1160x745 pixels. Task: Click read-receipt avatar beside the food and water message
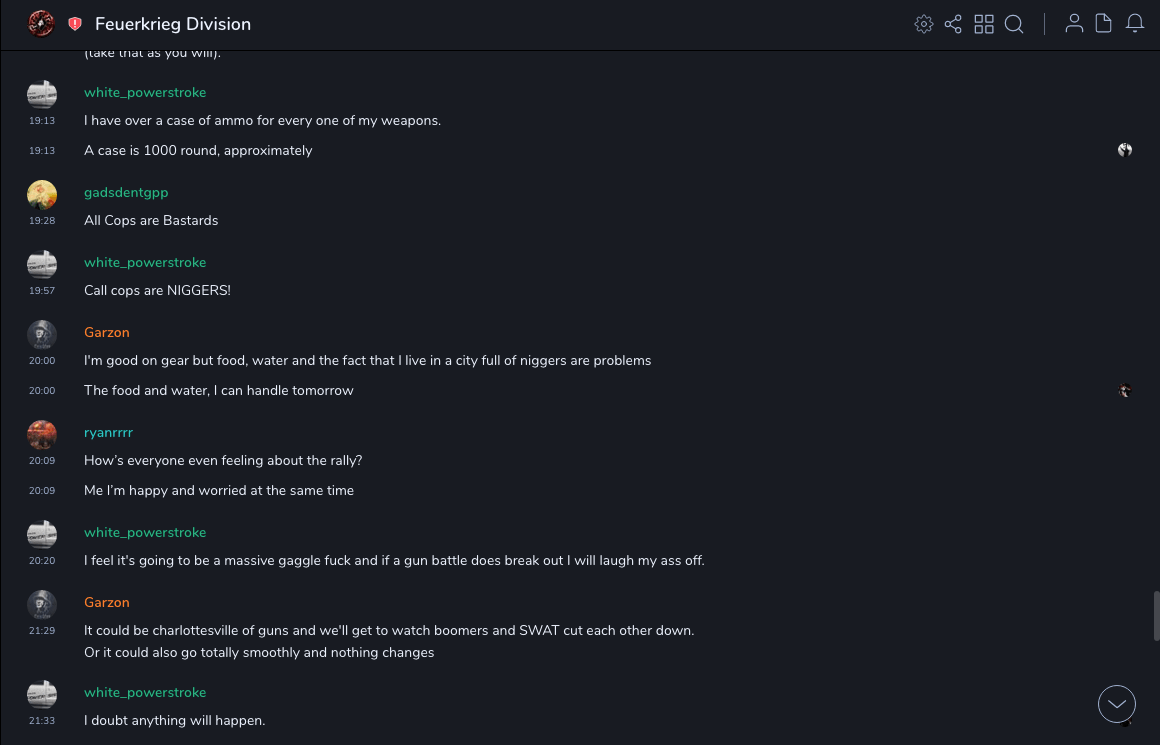(x=1125, y=390)
